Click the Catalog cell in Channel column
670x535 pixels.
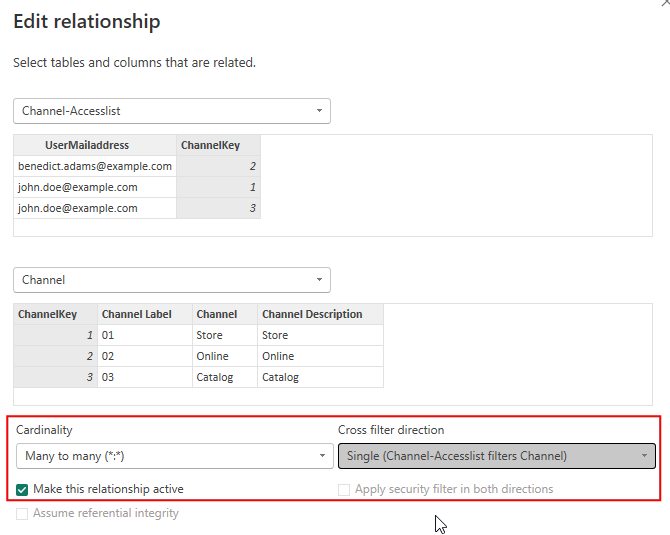tap(215, 377)
